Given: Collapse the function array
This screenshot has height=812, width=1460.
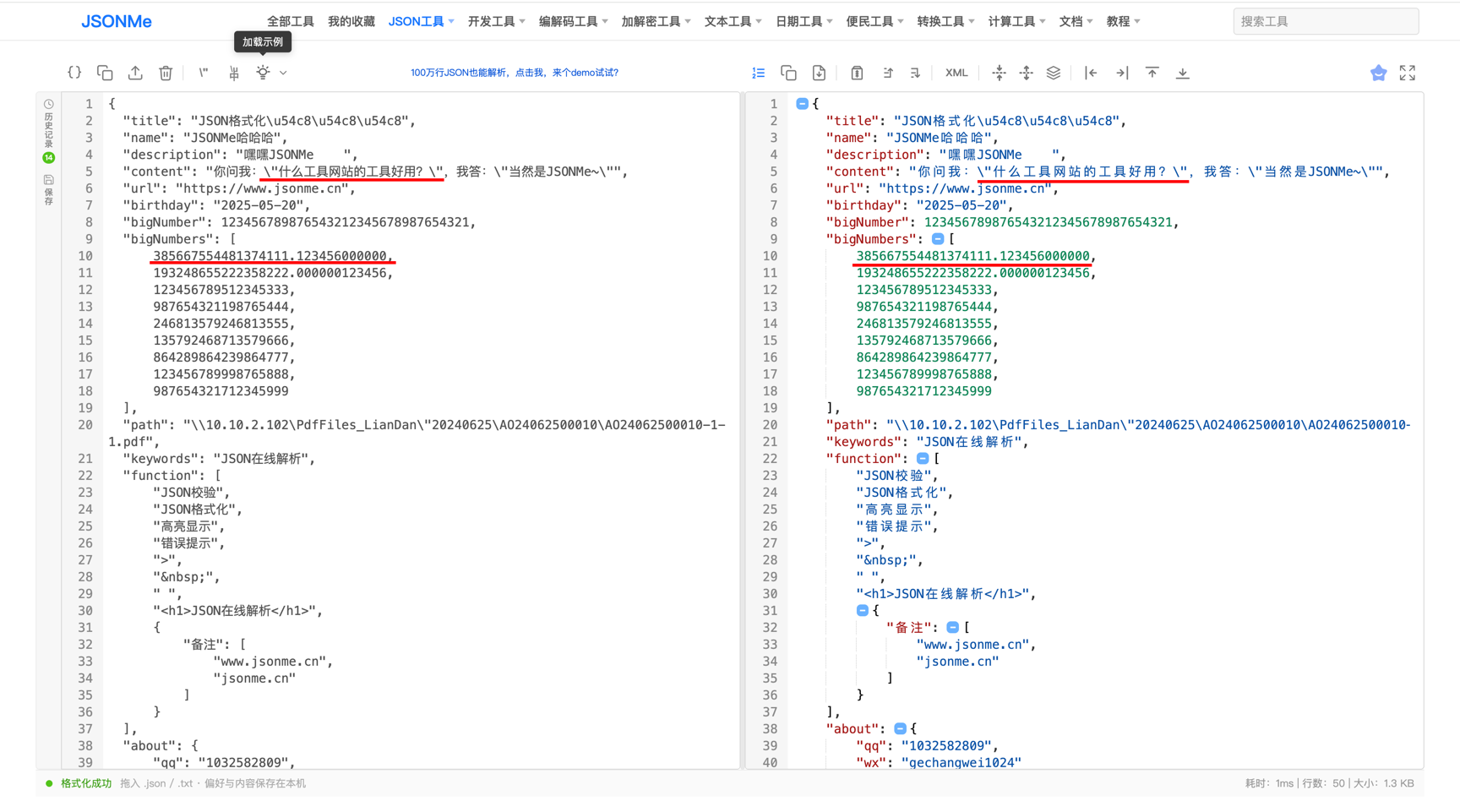Looking at the screenshot, I should click(x=923, y=459).
